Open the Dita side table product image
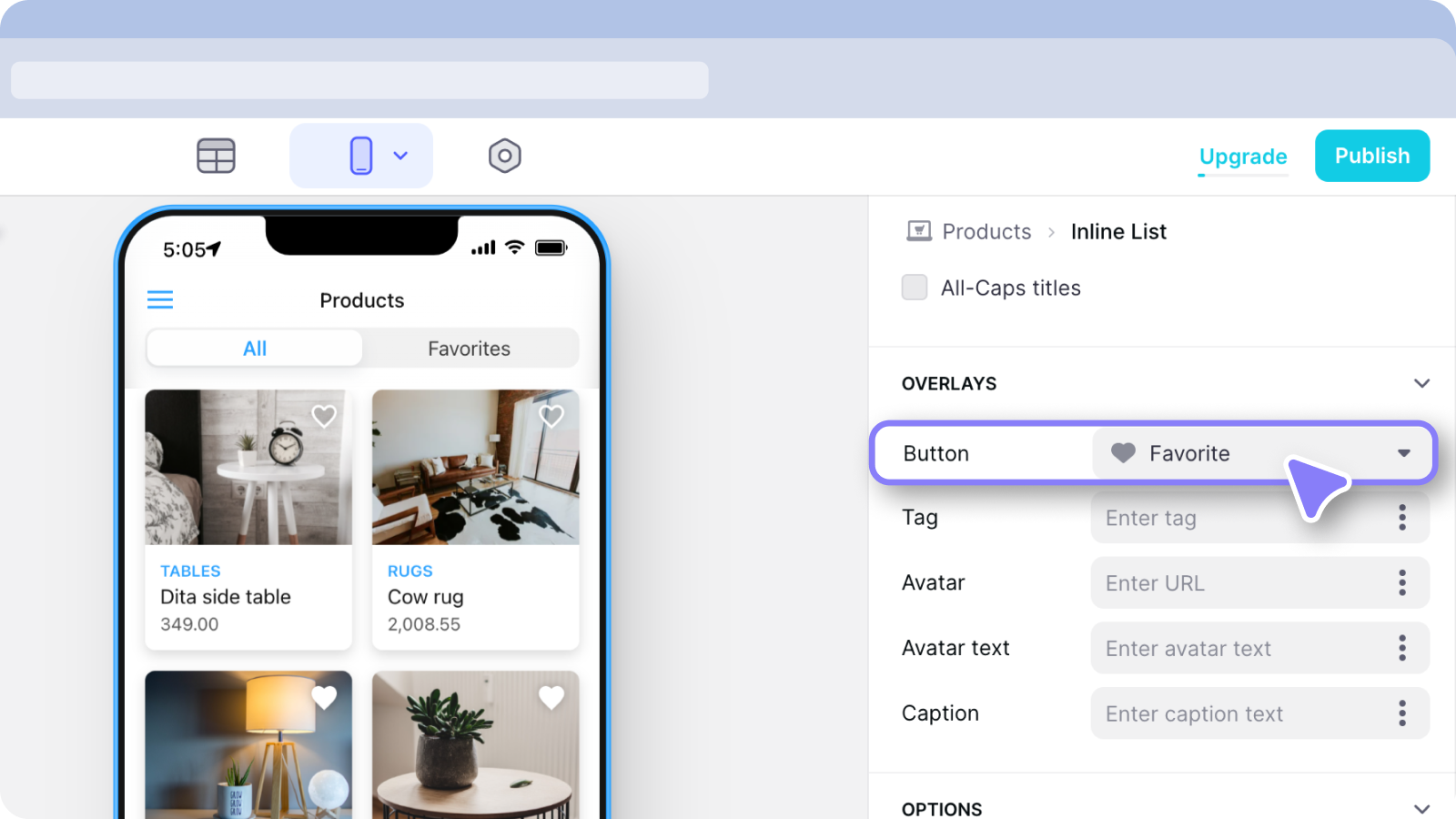 point(248,468)
